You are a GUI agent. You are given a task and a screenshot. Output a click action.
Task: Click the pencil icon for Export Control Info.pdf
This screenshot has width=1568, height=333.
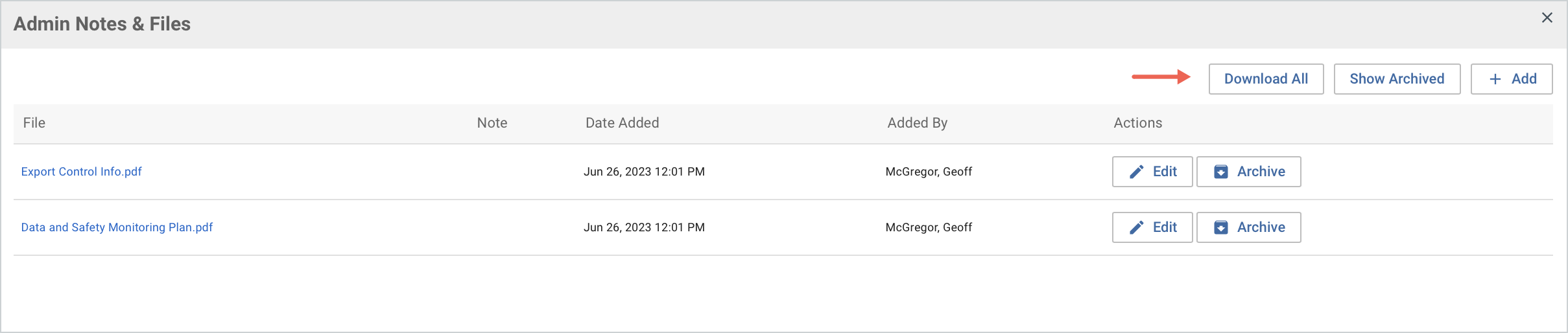(1137, 172)
